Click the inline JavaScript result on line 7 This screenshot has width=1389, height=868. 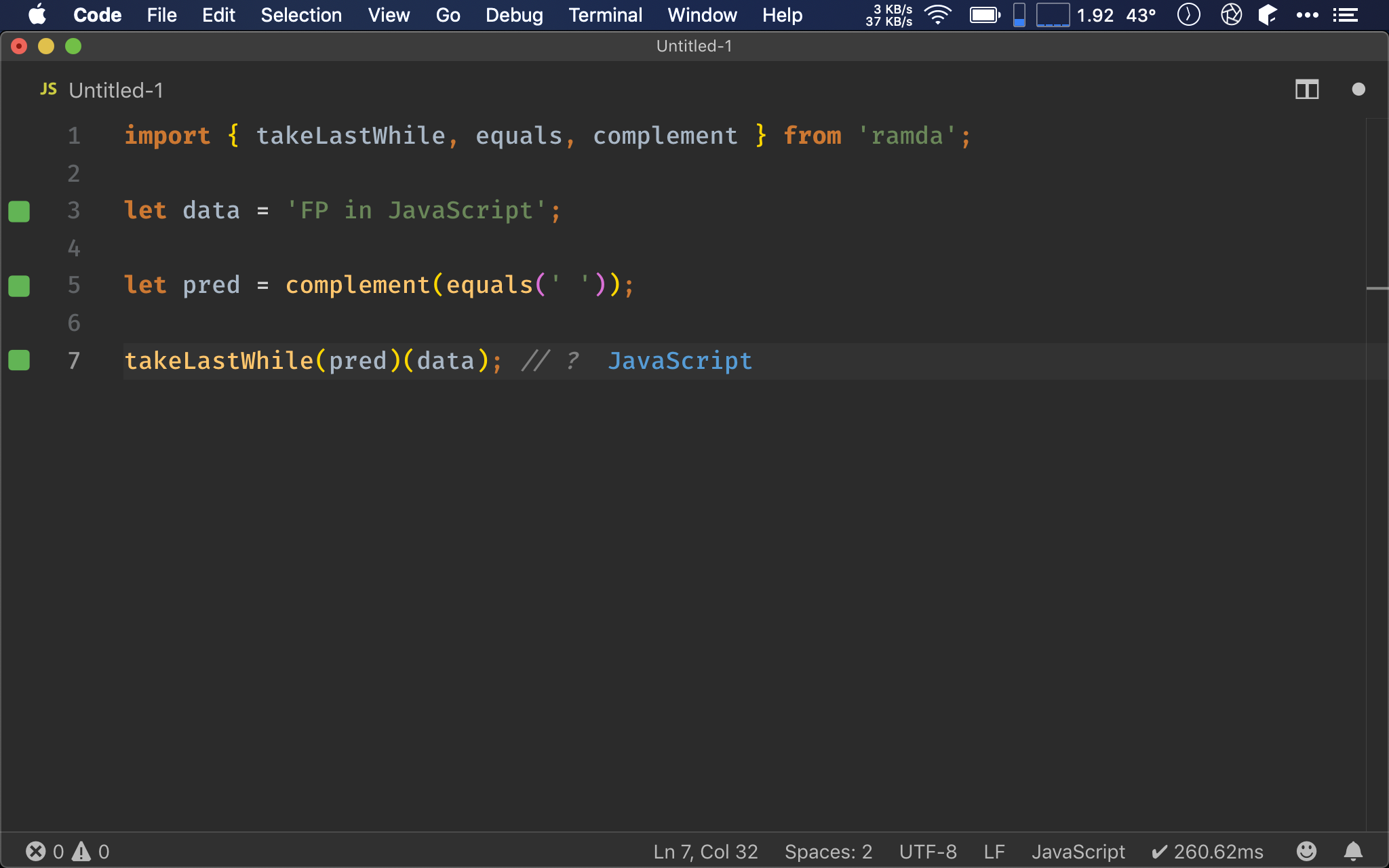pyautogui.click(x=680, y=360)
